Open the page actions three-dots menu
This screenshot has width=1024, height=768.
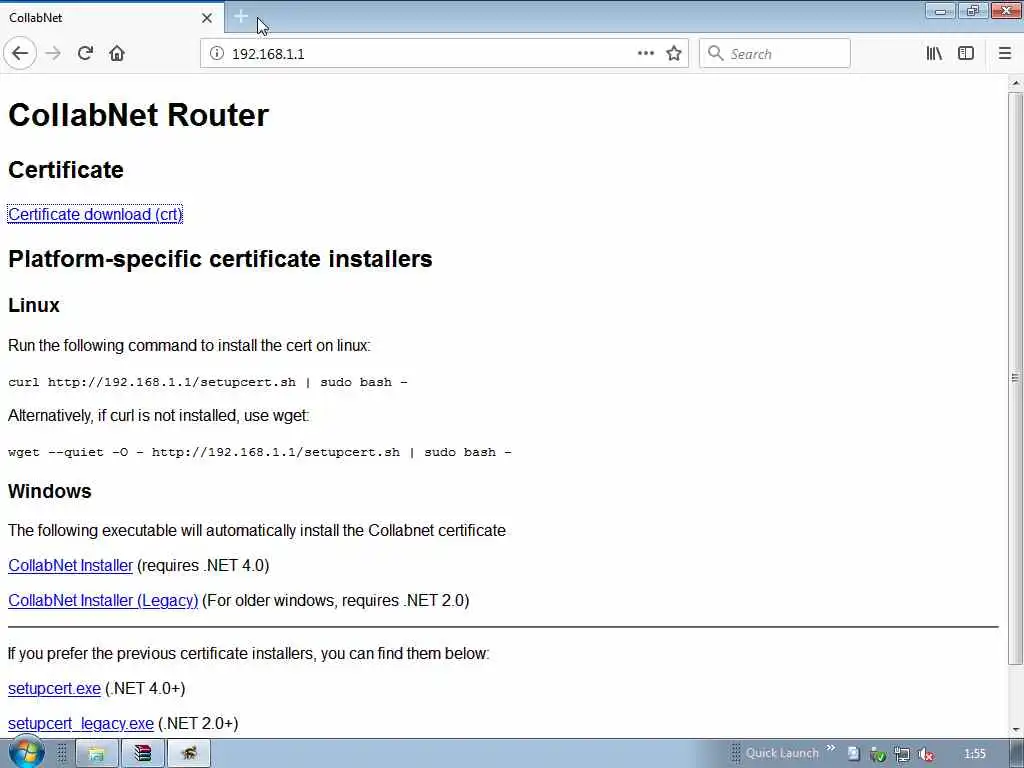[x=645, y=54]
